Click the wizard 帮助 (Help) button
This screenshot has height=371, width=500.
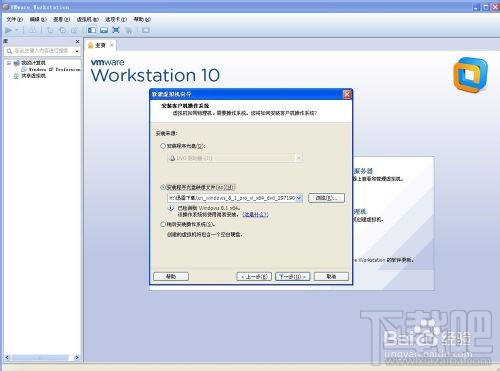coord(171,276)
